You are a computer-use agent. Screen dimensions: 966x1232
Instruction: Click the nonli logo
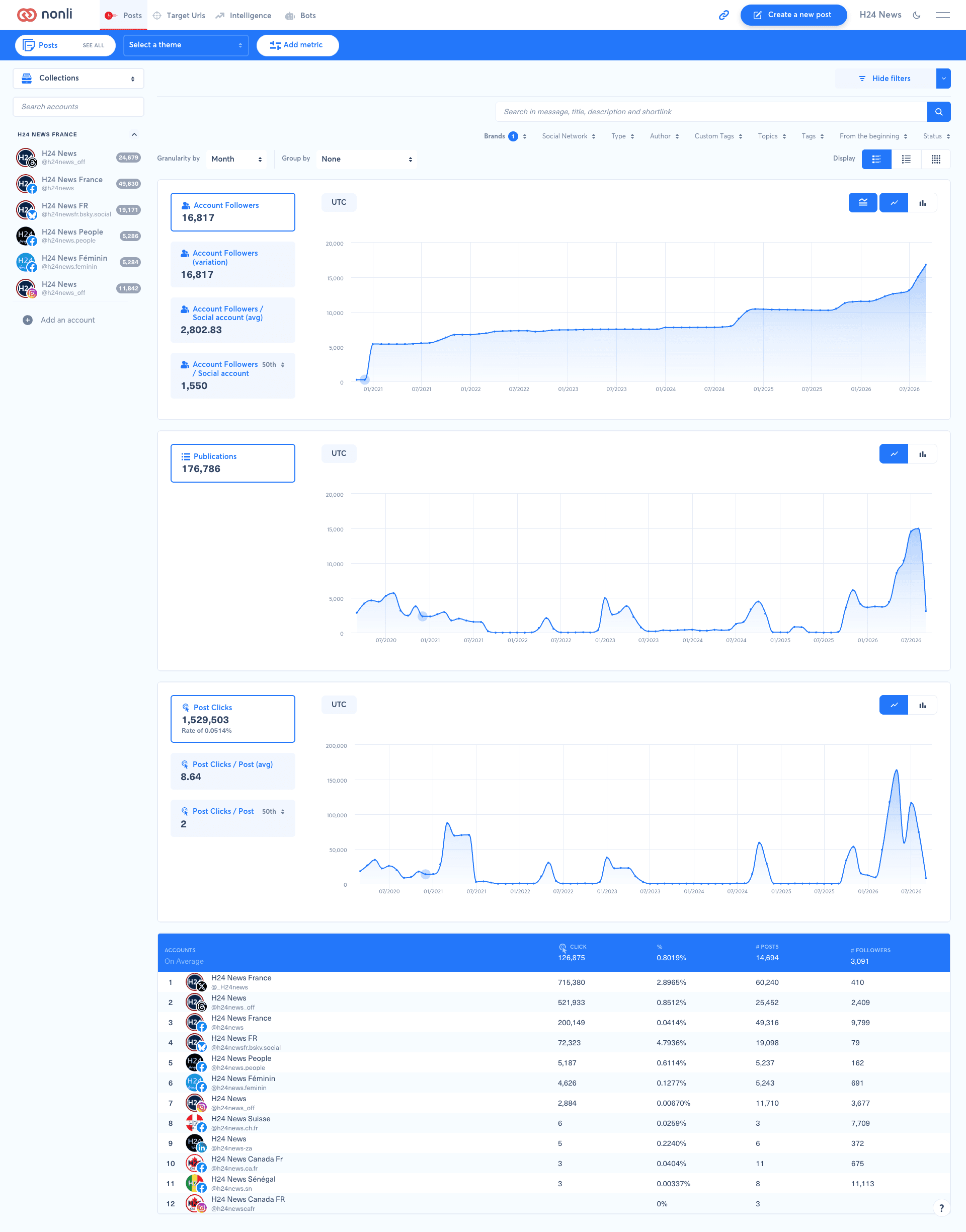[45, 15]
